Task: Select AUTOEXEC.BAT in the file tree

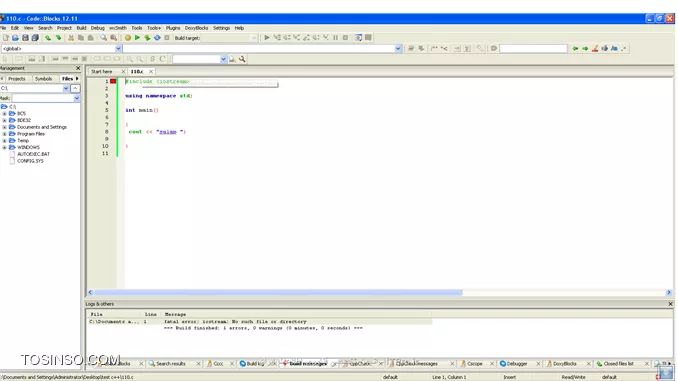Action: 33,154
